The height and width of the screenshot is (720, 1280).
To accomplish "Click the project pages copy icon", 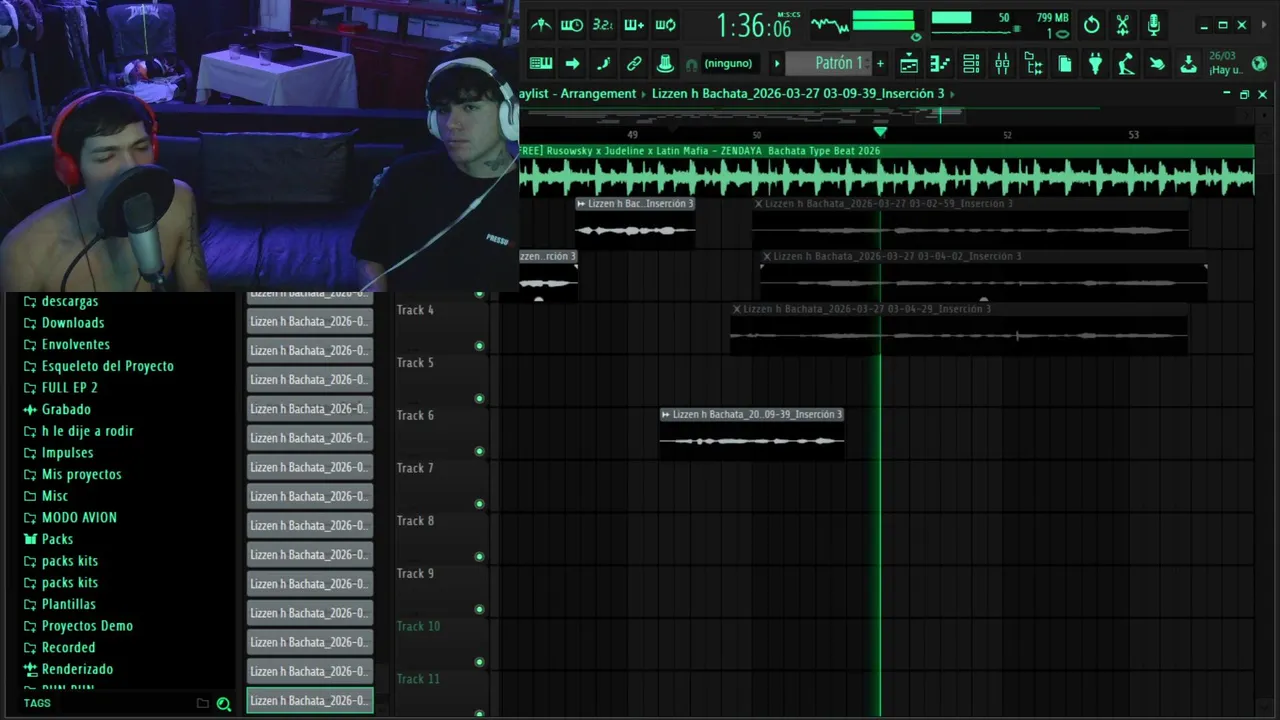I will [1064, 64].
